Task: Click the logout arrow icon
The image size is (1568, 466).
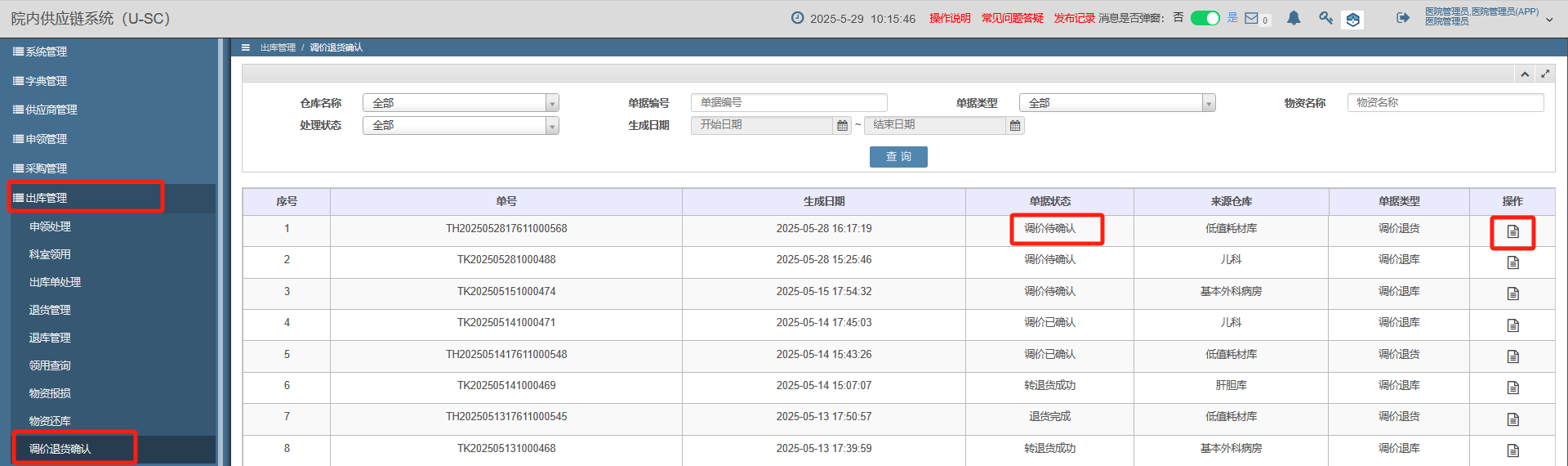Action: (1403, 18)
